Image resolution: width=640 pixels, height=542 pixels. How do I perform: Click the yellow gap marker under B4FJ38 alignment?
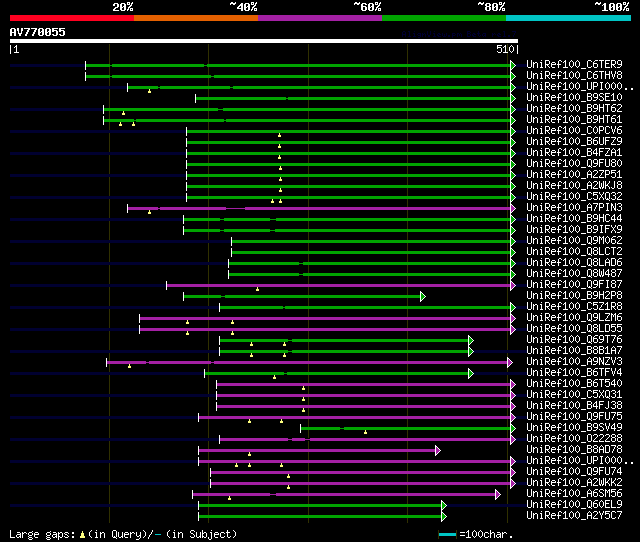[x=303, y=410]
